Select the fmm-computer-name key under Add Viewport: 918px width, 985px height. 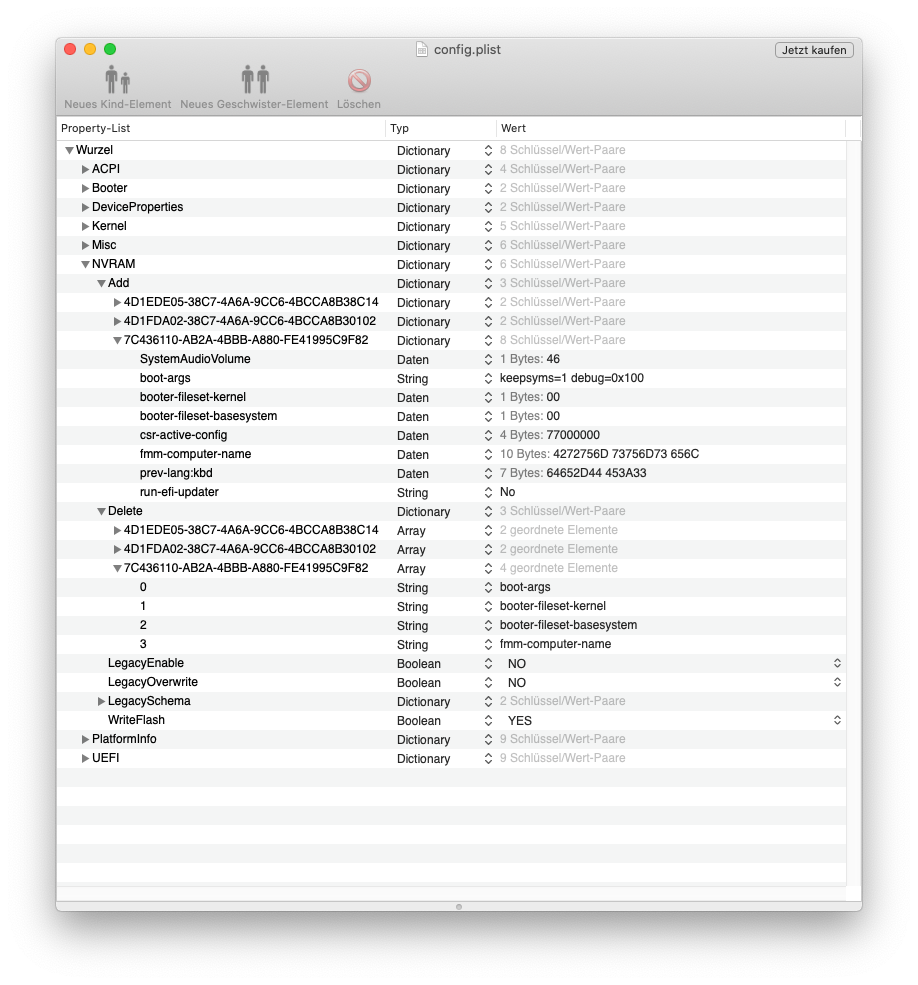coord(195,454)
